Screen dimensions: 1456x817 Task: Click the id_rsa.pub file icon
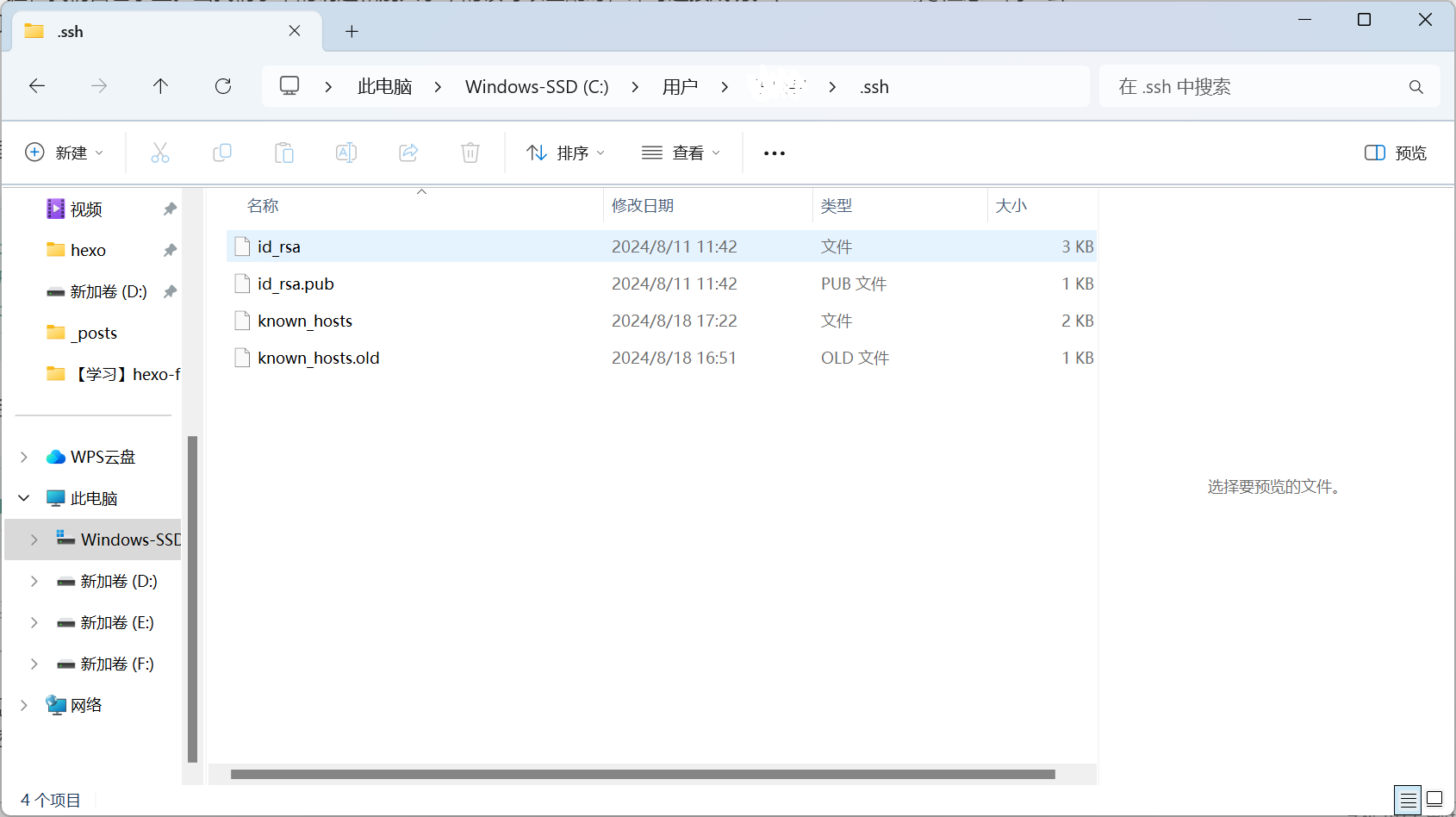(x=243, y=284)
